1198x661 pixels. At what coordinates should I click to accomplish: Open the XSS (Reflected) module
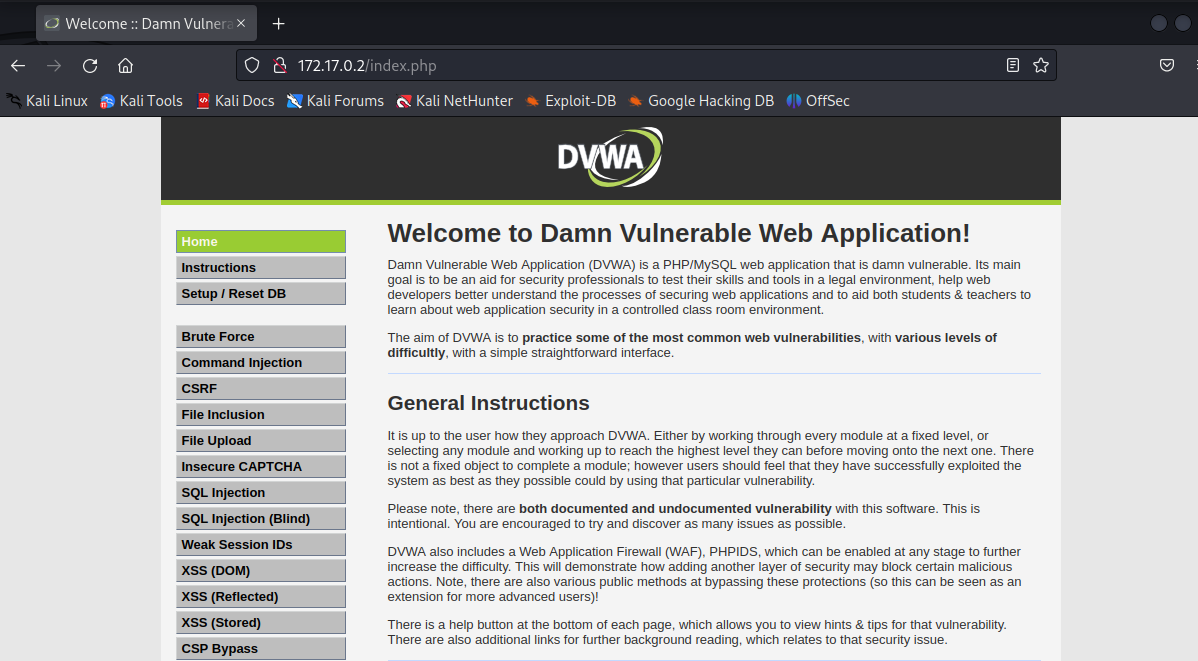[x=261, y=596]
